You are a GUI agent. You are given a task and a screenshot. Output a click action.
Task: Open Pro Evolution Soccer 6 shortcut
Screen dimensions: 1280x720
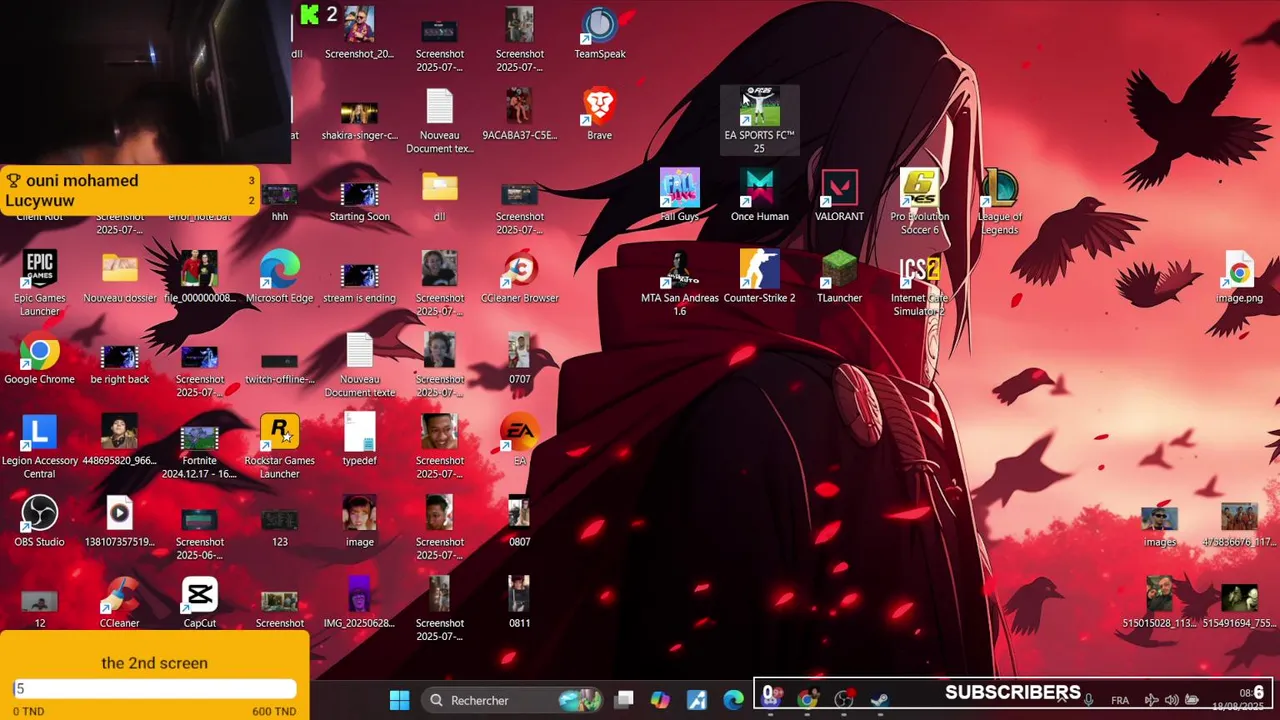[920, 202]
